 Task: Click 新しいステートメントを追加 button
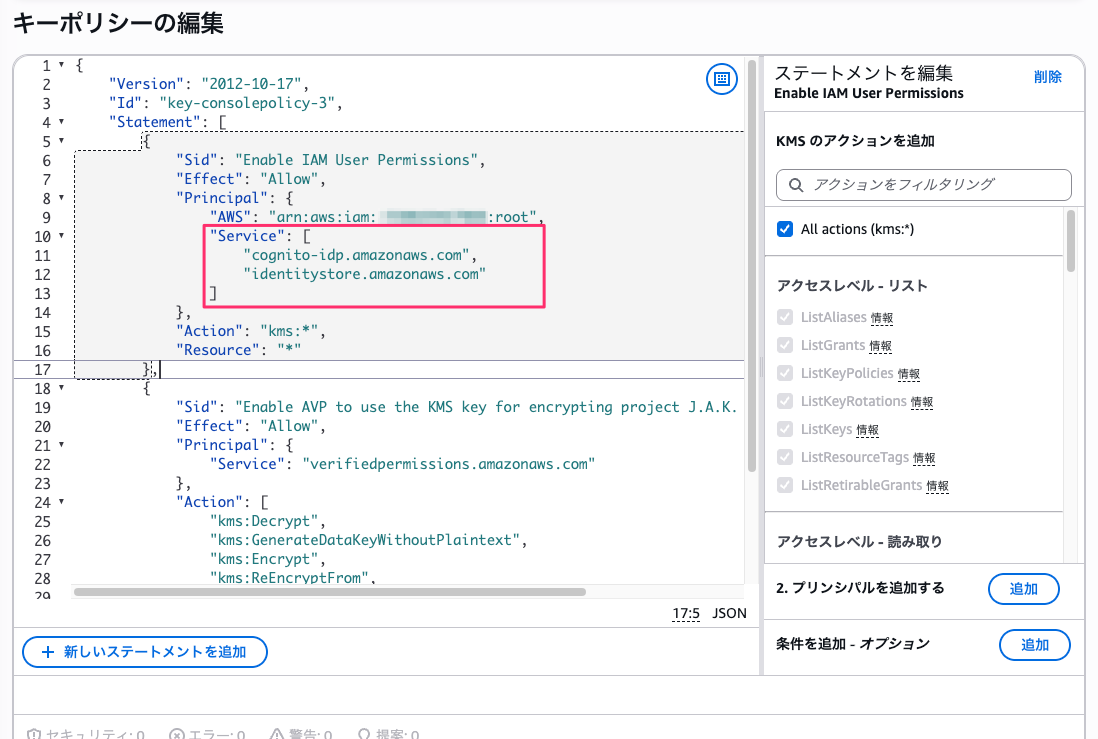[145, 652]
